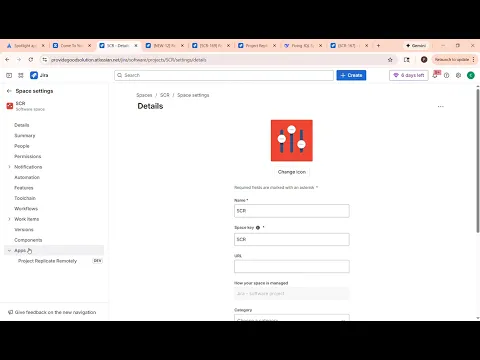Screen dimensions: 480x360
Task: Click the red space avatar image
Action: pyautogui.click(x=292, y=140)
